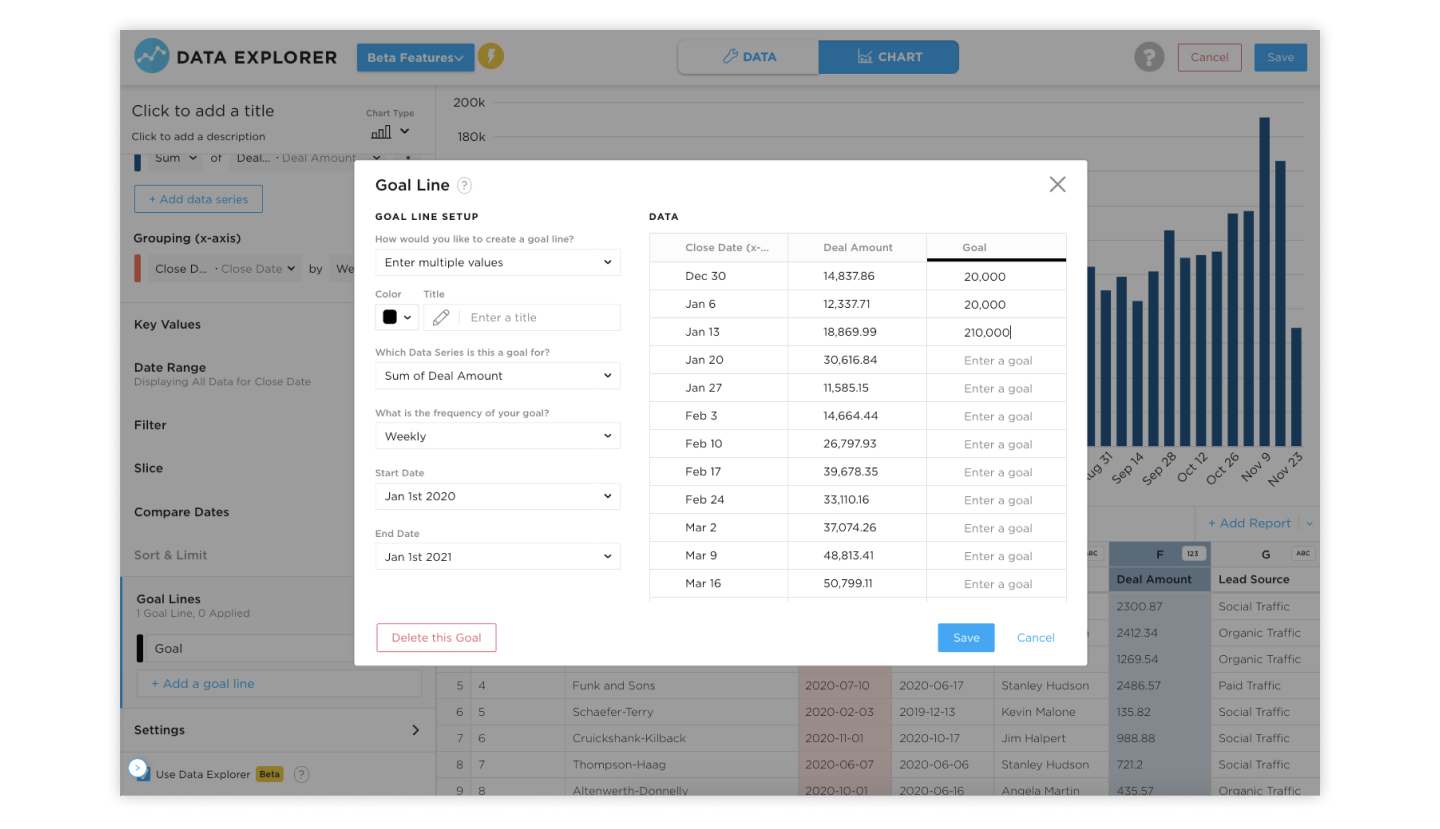1440x829 pixels.
Task: Open Sum of Deal Amount series dropdown
Action: (497, 376)
